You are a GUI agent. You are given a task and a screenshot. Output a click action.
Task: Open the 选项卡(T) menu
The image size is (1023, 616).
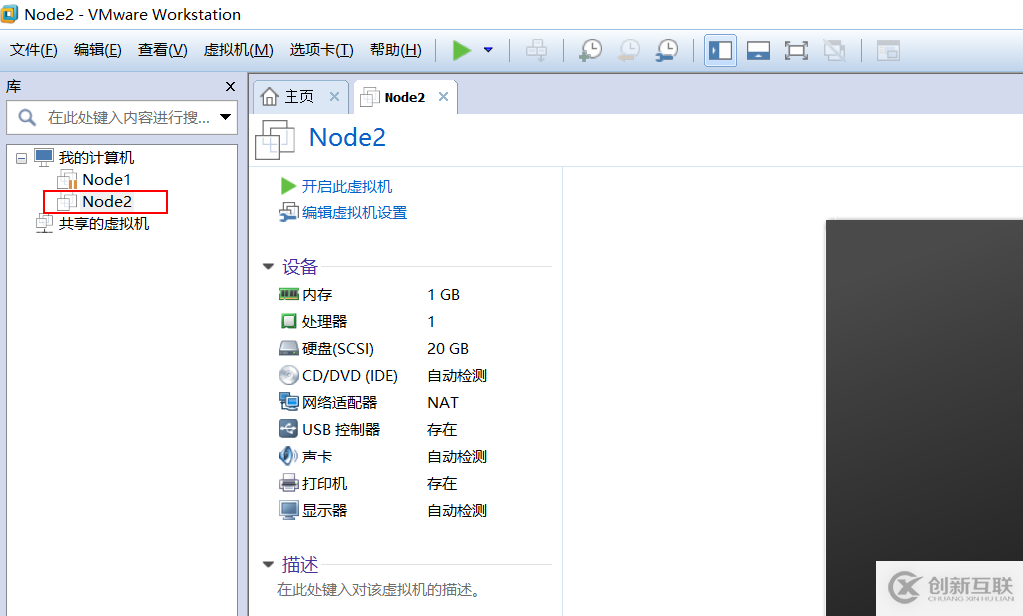click(322, 50)
